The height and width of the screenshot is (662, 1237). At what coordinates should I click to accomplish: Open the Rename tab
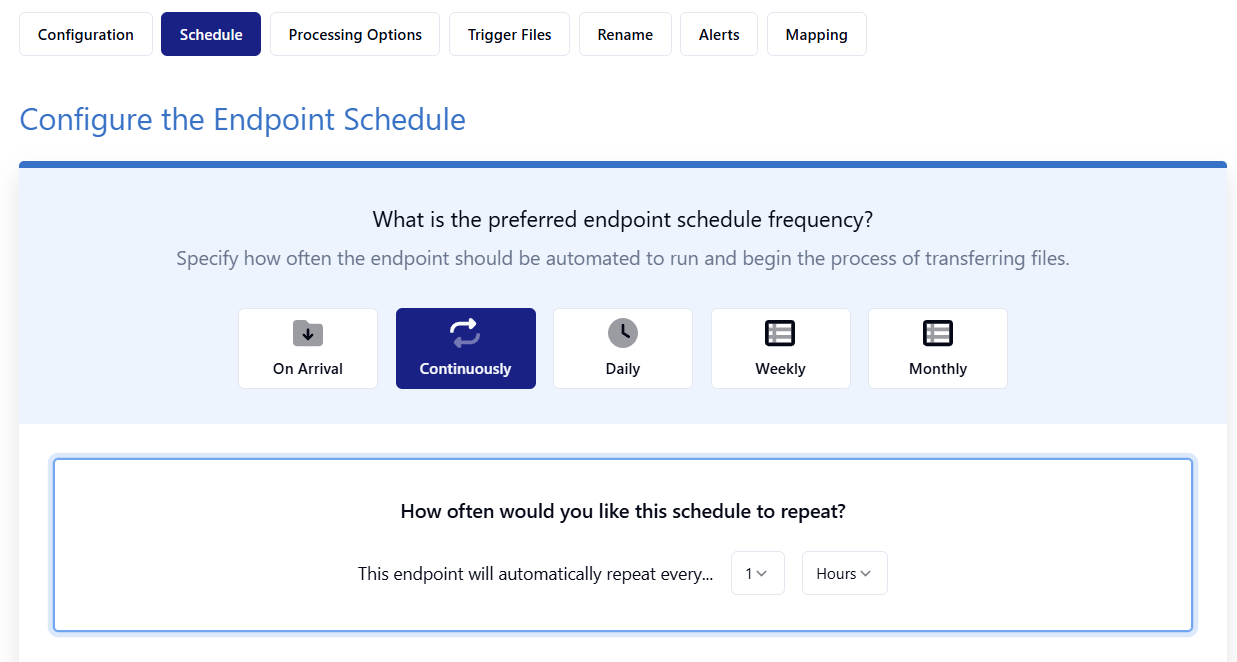point(625,34)
